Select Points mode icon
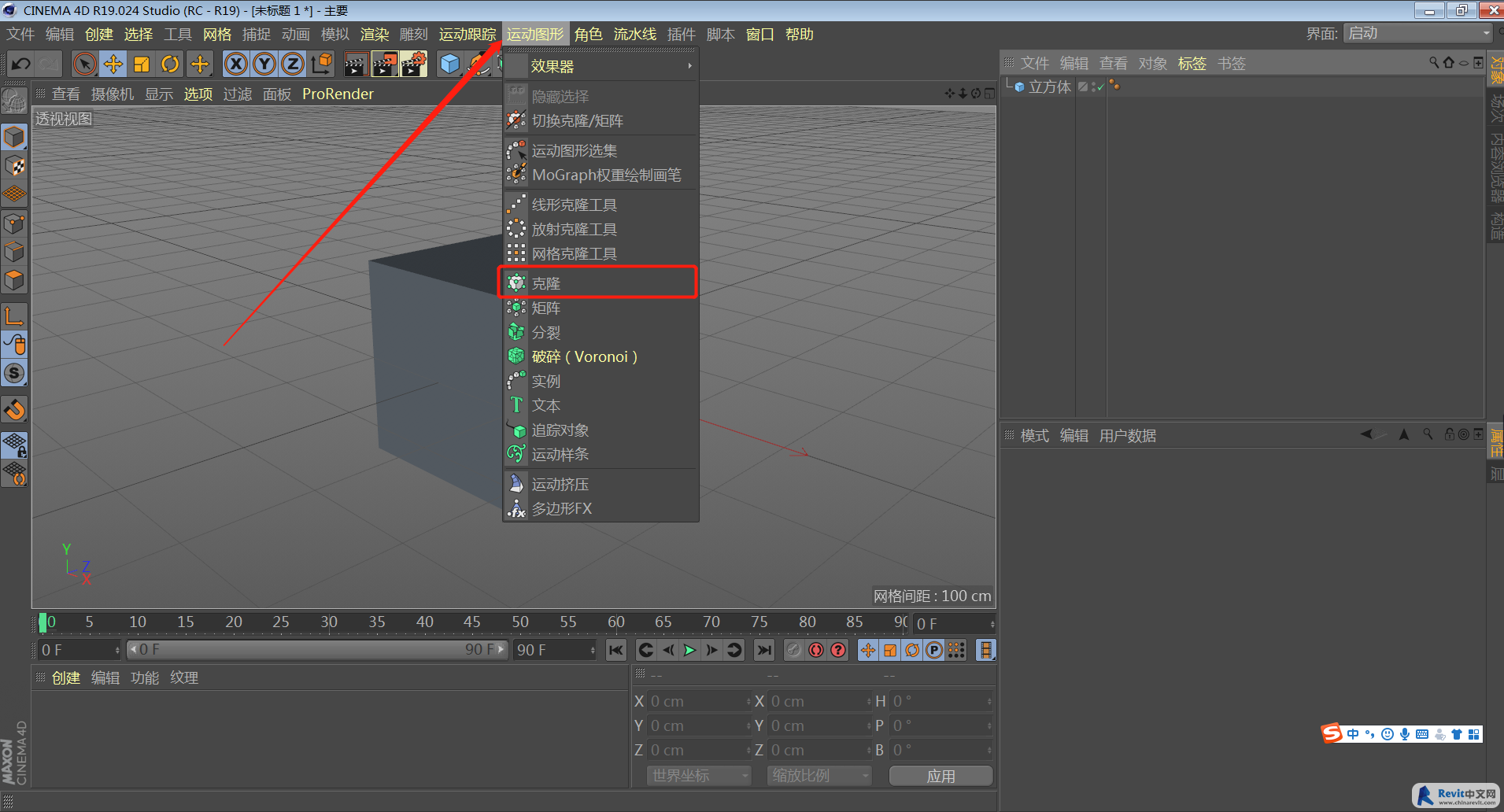Viewport: 1504px width, 812px height. pos(14,223)
